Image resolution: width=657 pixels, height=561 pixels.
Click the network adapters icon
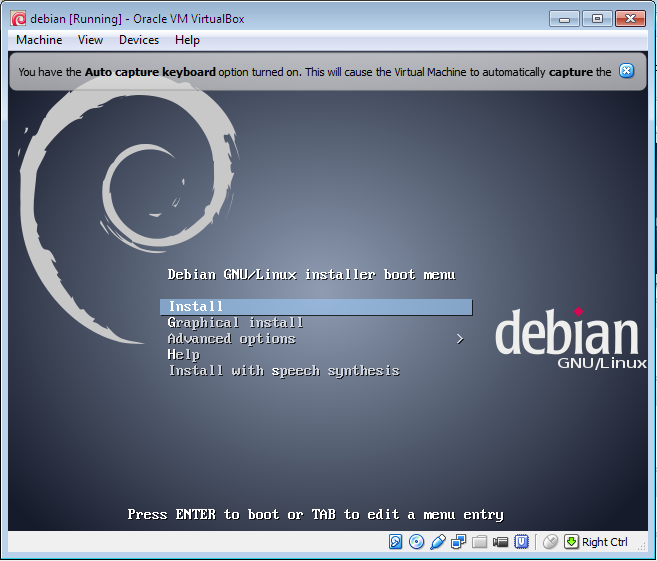[x=458, y=542]
